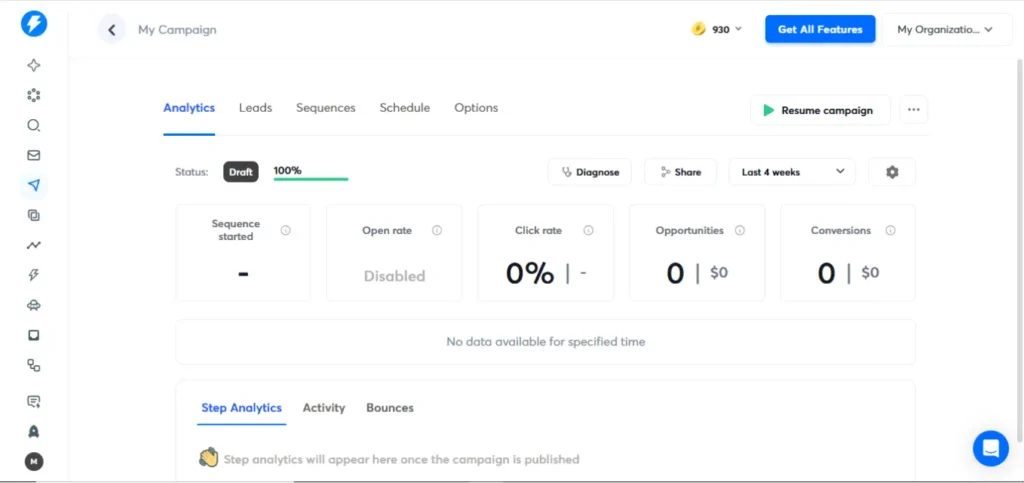Image resolution: width=1024 pixels, height=483 pixels.
Task: Click the Resume campaign button
Action: [820, 110]
